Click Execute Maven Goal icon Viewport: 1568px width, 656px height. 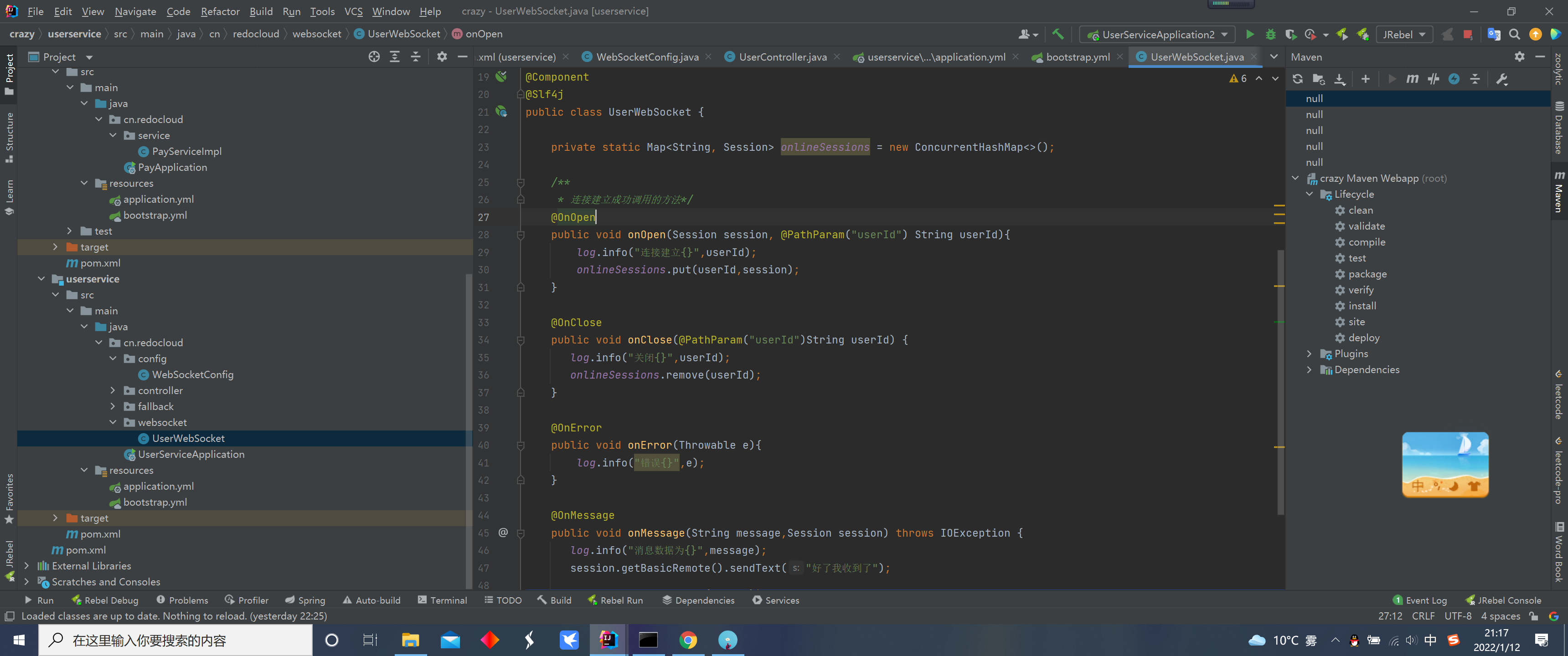pos(1412,79)
